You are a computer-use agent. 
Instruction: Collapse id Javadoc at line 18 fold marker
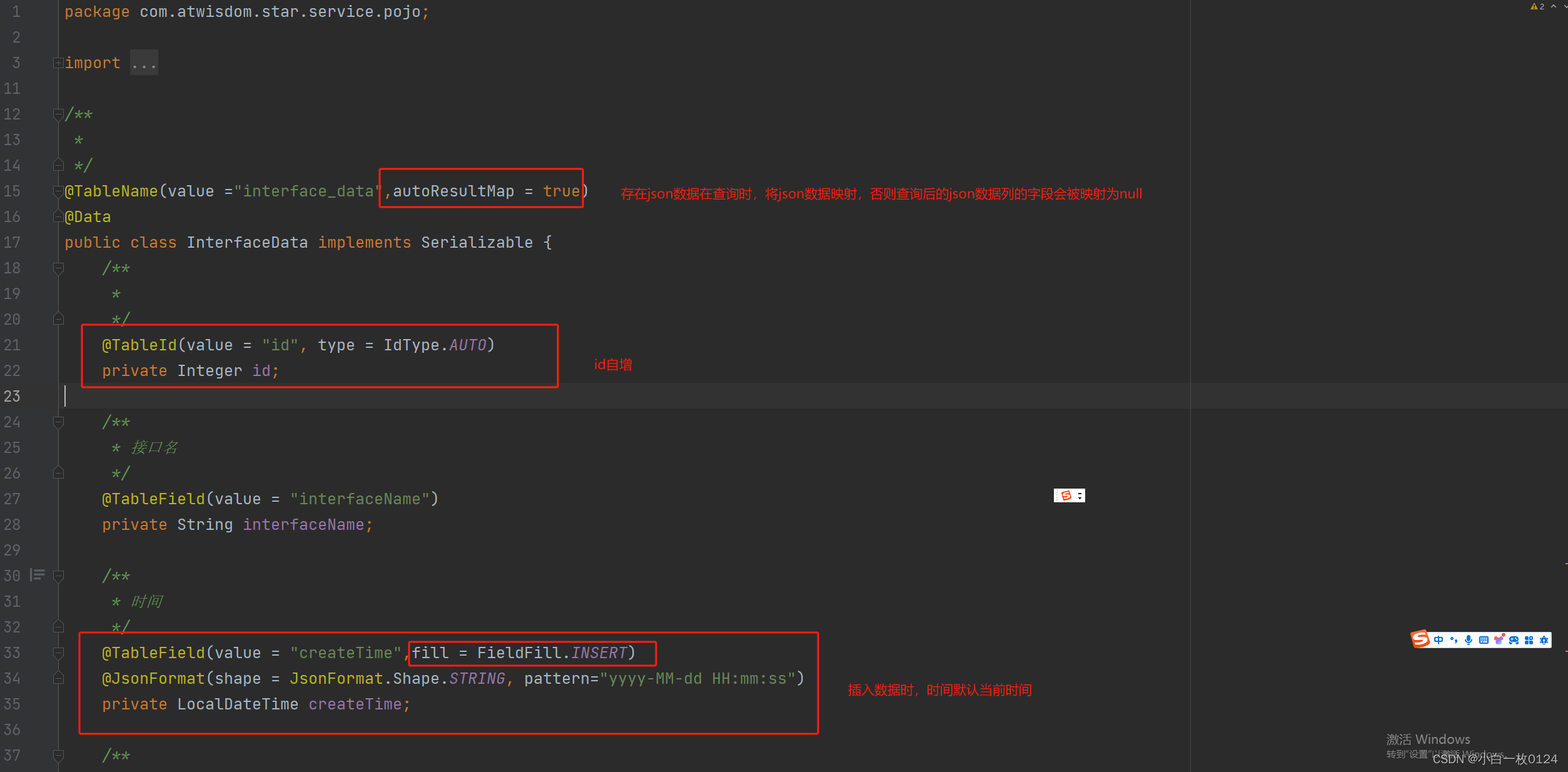pyautogui.click(x=58, y=268)
